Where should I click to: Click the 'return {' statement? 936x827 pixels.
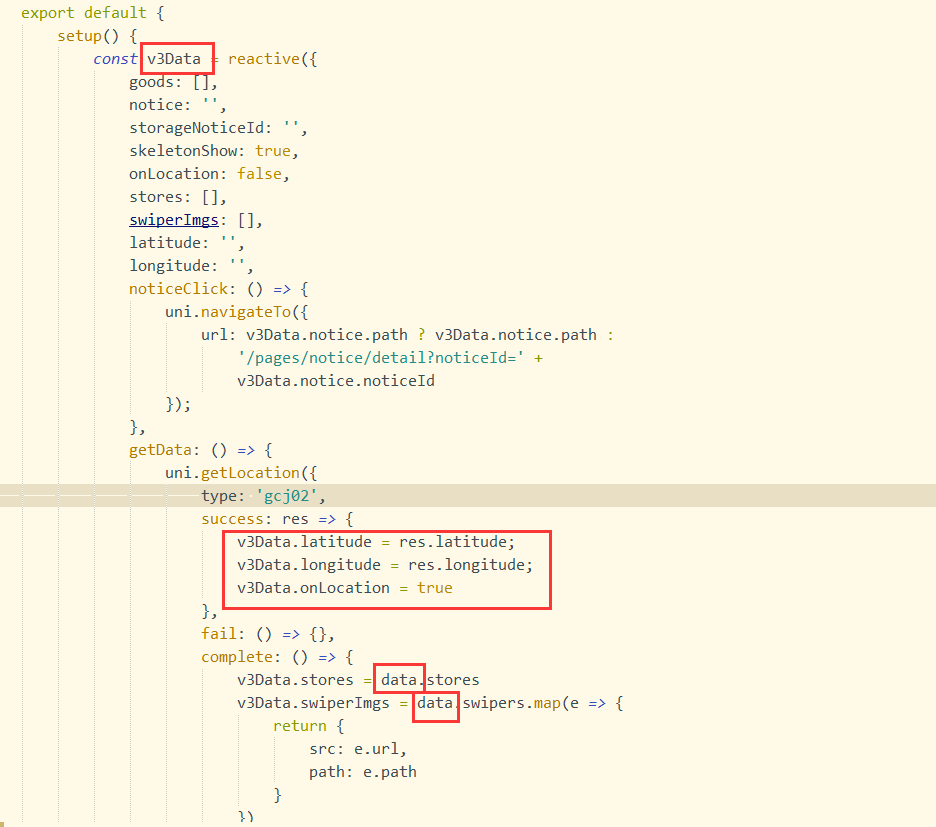pos(308,725)
